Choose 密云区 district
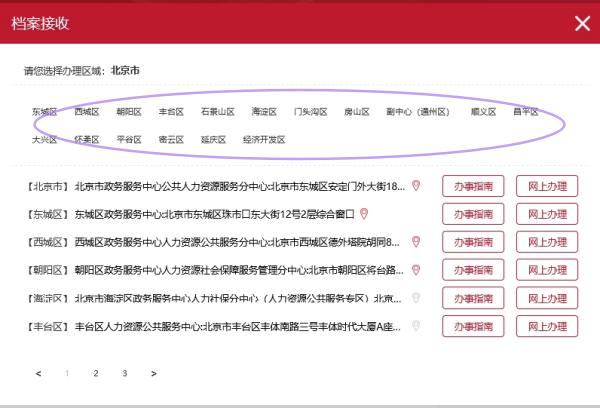 tap(171, 140)
